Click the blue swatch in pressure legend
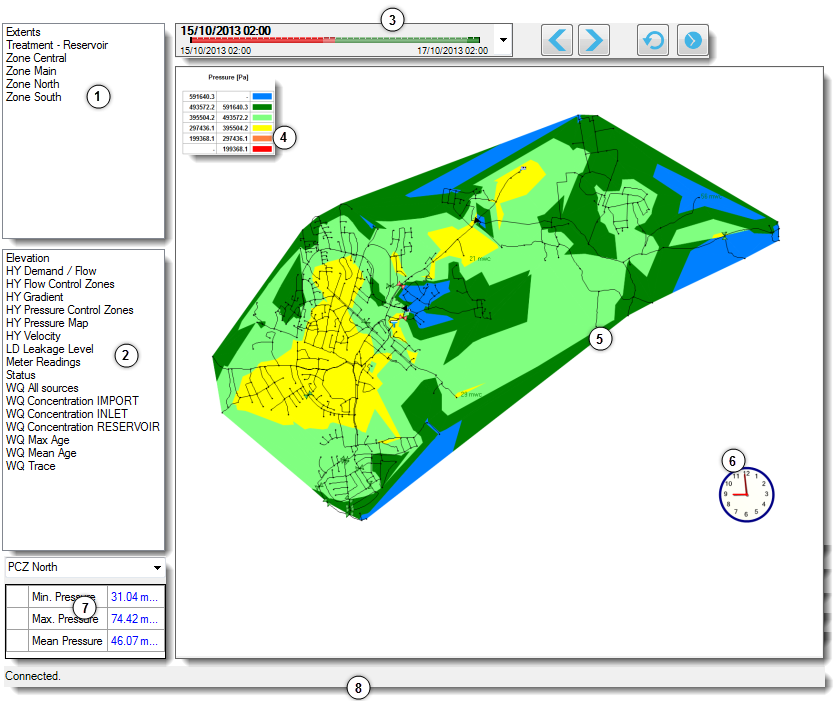Viewport: 836px width, 701px height. [x=262, y=97]
